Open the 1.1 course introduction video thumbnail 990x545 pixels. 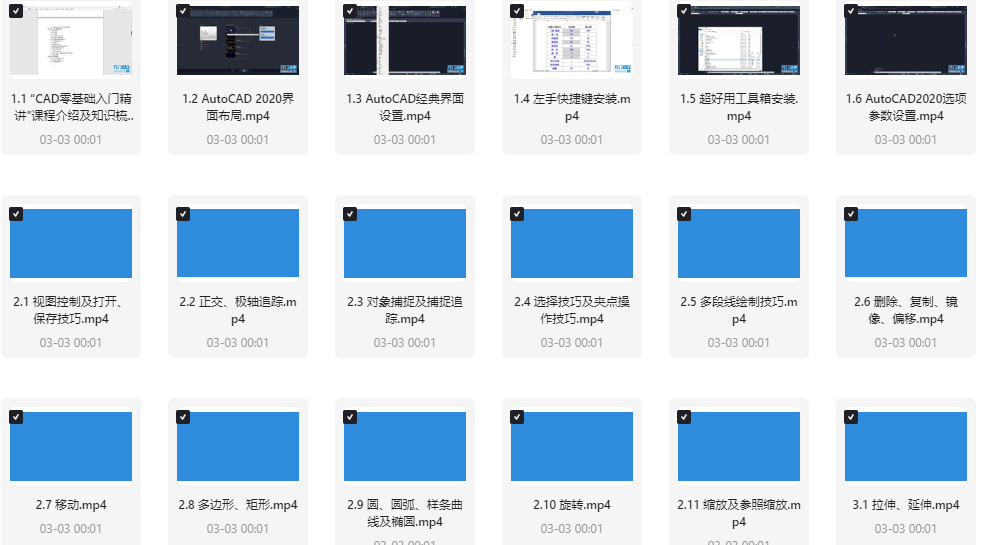click(71, 42)
